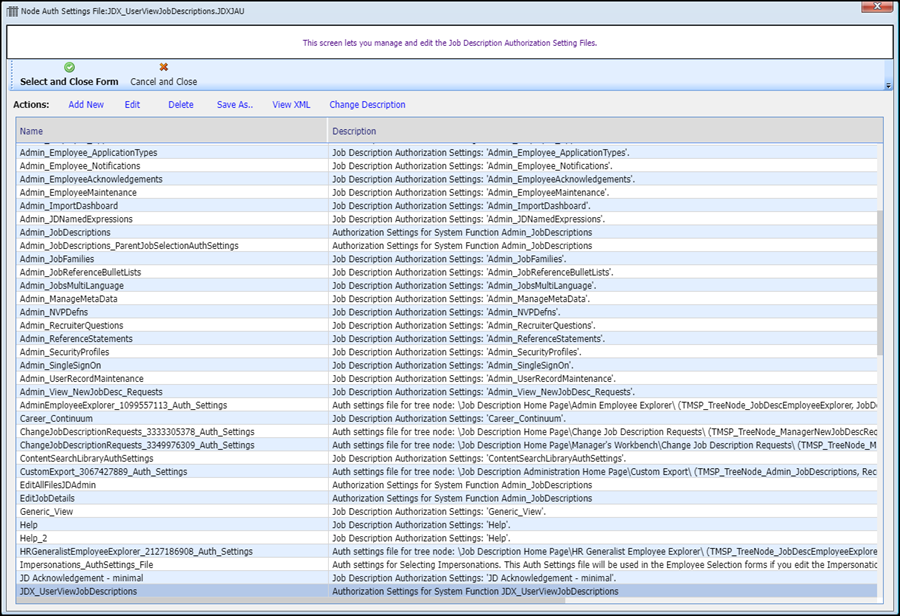Select the Admin_Employee_ApplicationTypes row
This screenshot has height=616, width=900.
click(x=447, y=153)
